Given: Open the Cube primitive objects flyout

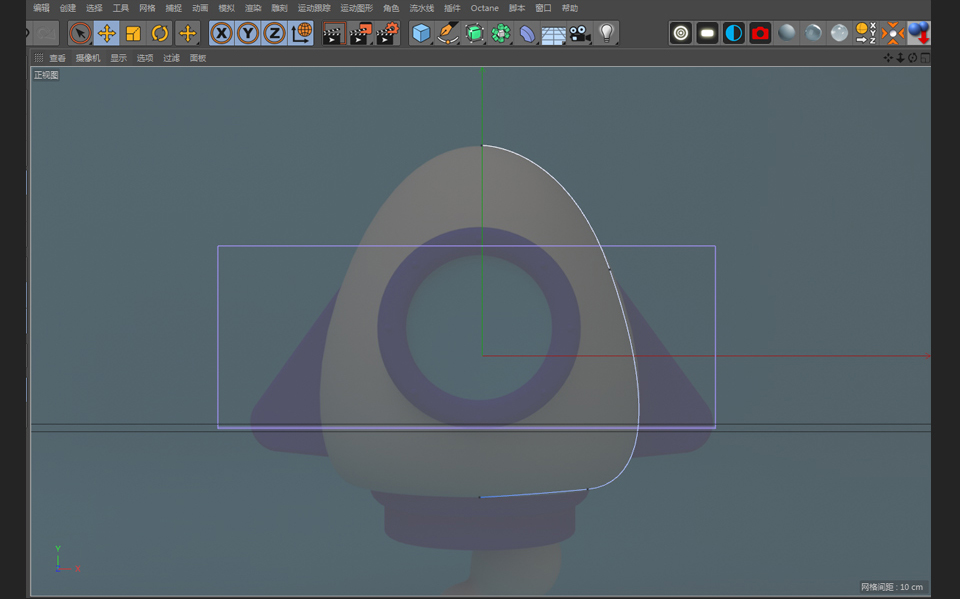Looking at the screenshot, I should 421,33.
